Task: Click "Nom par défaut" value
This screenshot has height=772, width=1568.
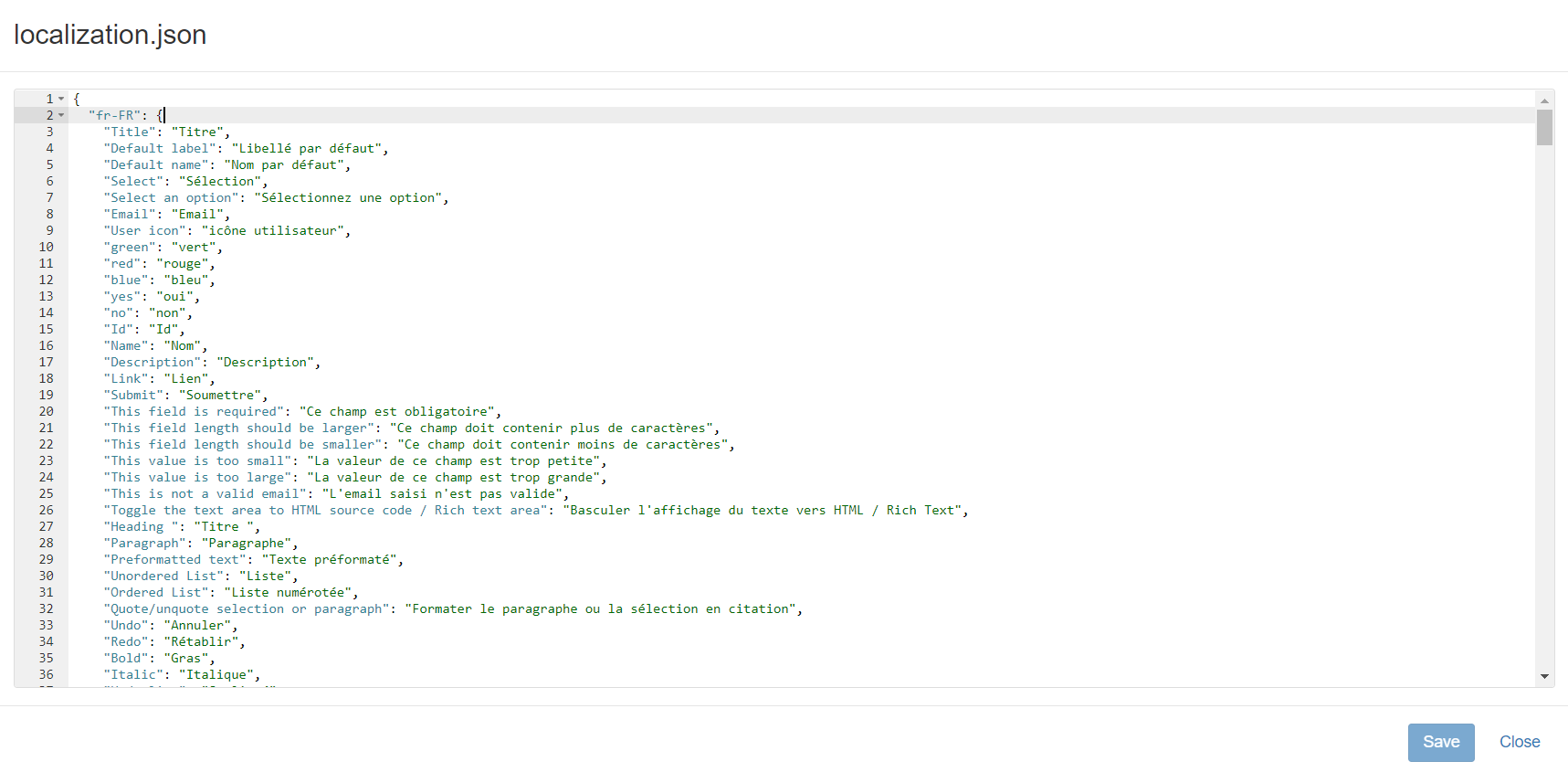Action: [284, 164]
